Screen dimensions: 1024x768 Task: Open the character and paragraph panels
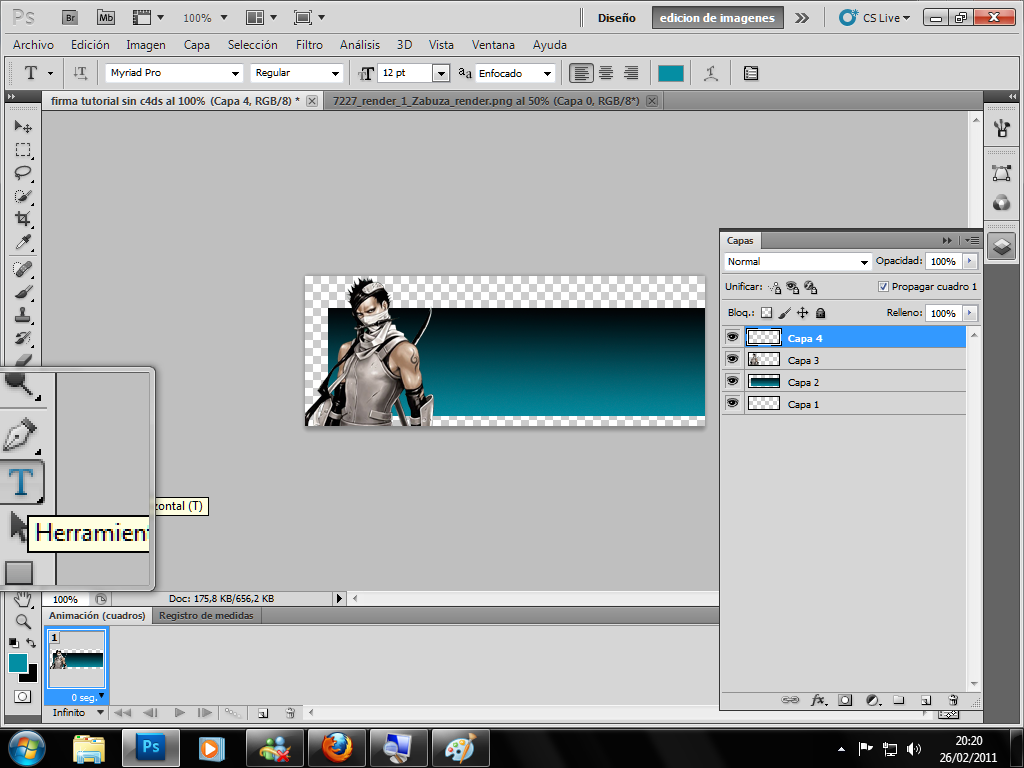pyautogui.click(x=751, y=73)
